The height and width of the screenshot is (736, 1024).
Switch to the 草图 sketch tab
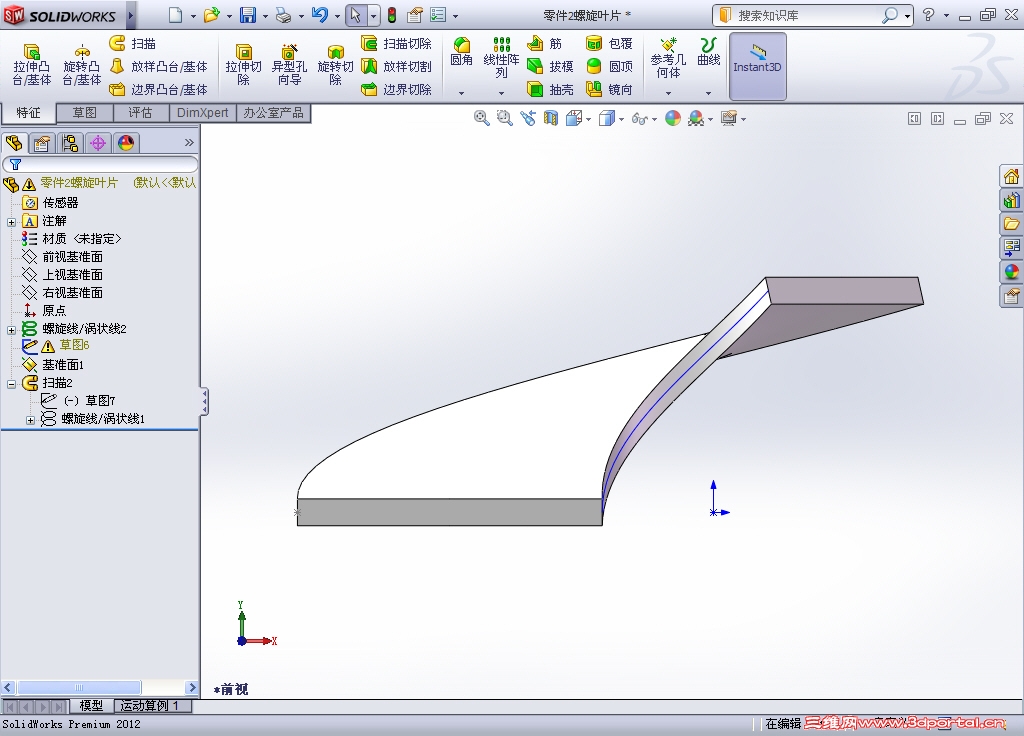[85, 113]
